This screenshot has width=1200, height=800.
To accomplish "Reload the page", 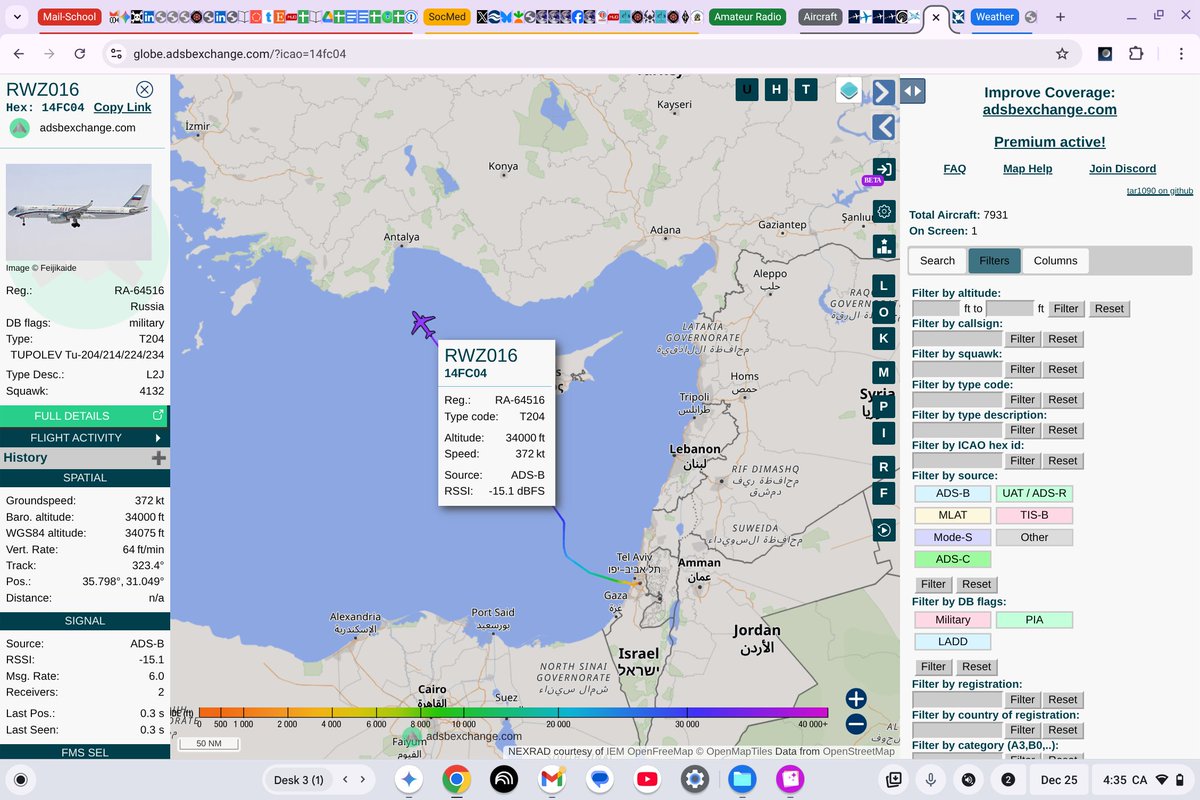I will click(x=80, y=54).
